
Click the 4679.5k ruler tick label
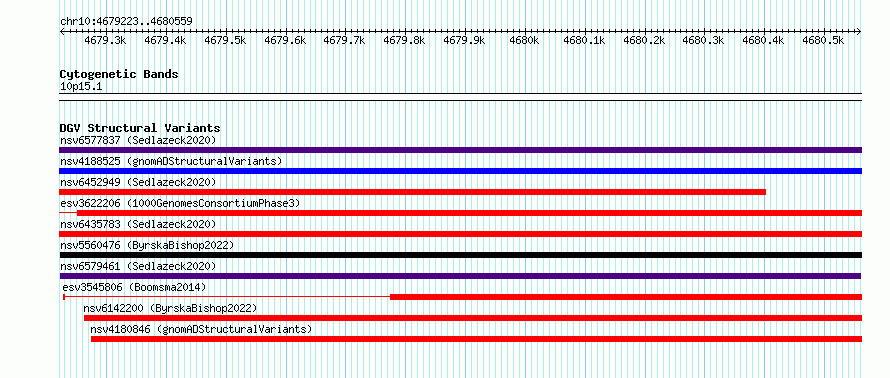tap(225, 40)
